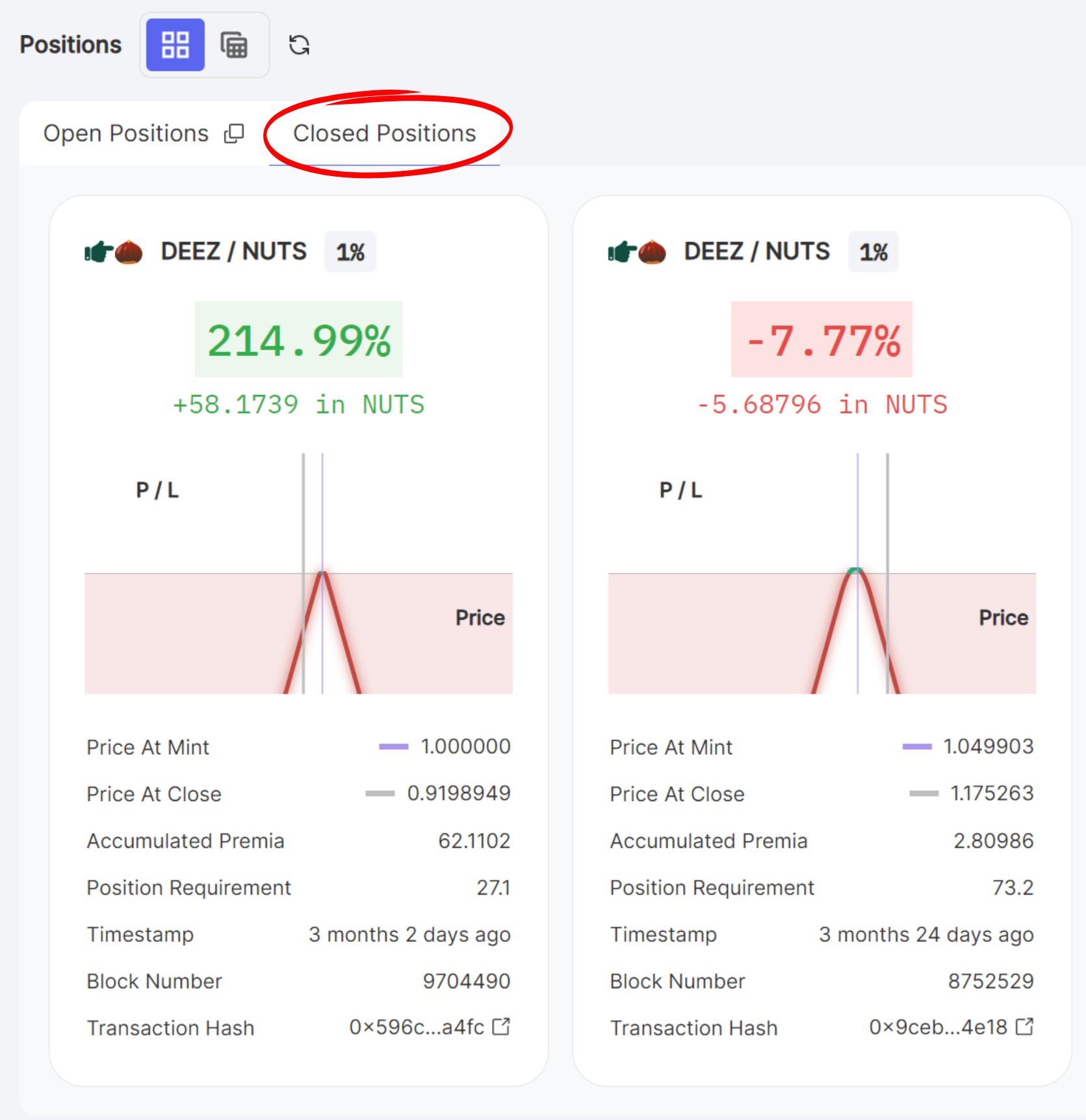Click the 1% fee badge in first card
The width and height of the screenshot is (1086, 1120).
click(350, 251)
